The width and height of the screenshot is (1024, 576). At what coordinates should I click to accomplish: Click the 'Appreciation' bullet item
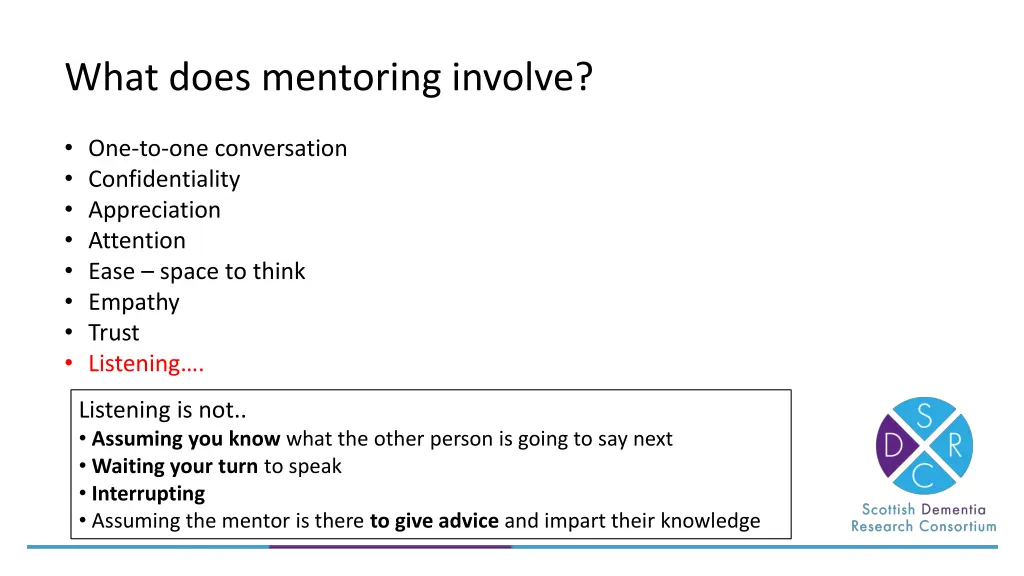pyautogui.click(x=154, y=210)
